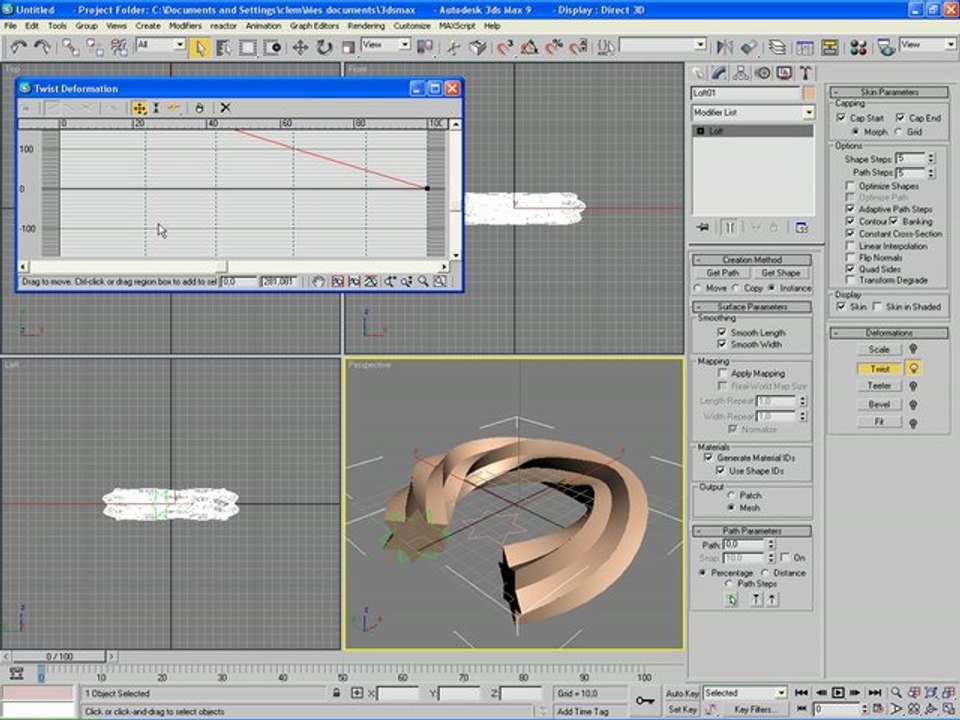Choose the Select and Move tool
The height and width of the screenshot is (720, 960).
coord(299,47)
